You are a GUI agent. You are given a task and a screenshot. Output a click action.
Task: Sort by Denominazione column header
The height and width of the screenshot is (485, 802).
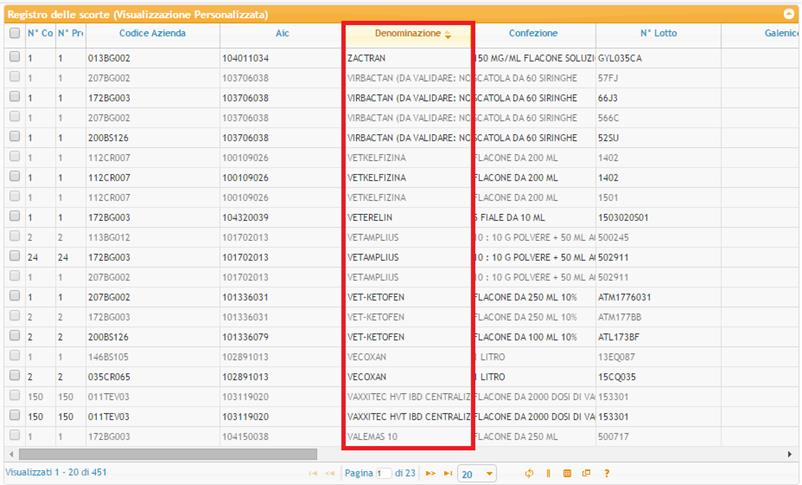pos(407,33)
